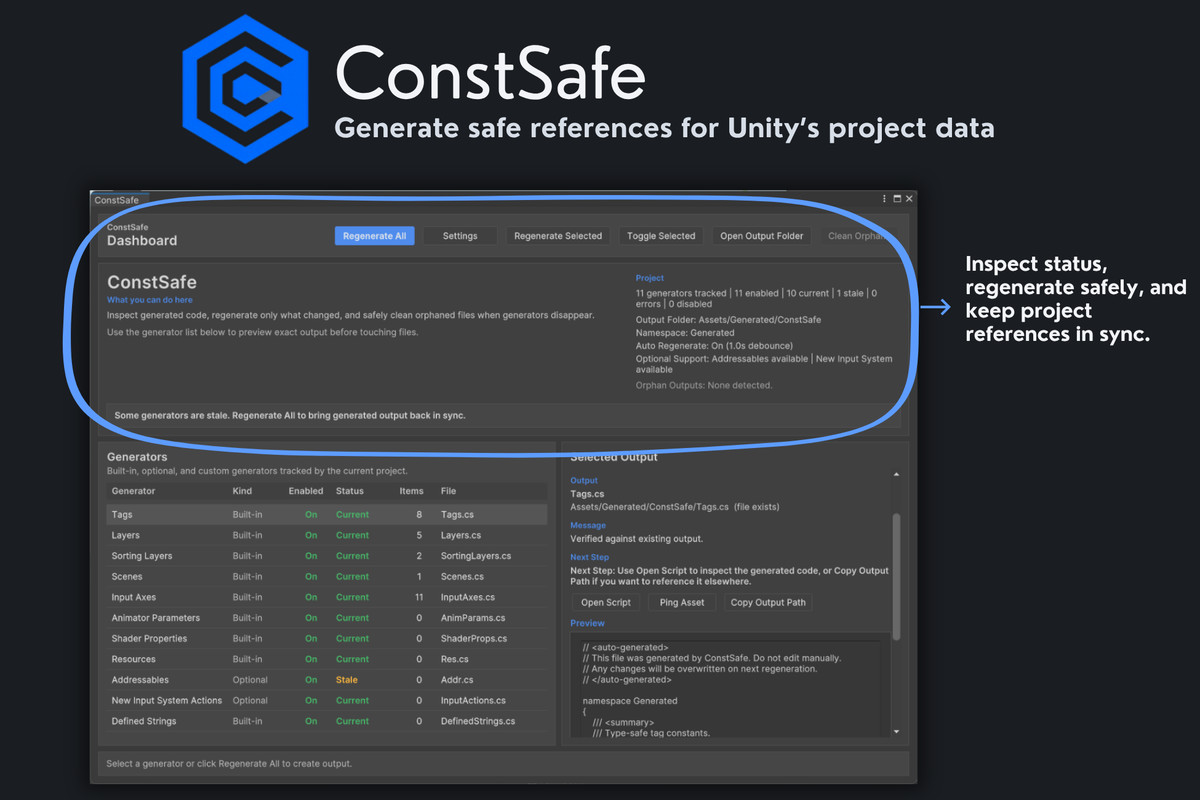The image size is (1200, 800).
Task: Click the Optional kind of Addressables
Action: 250,680
